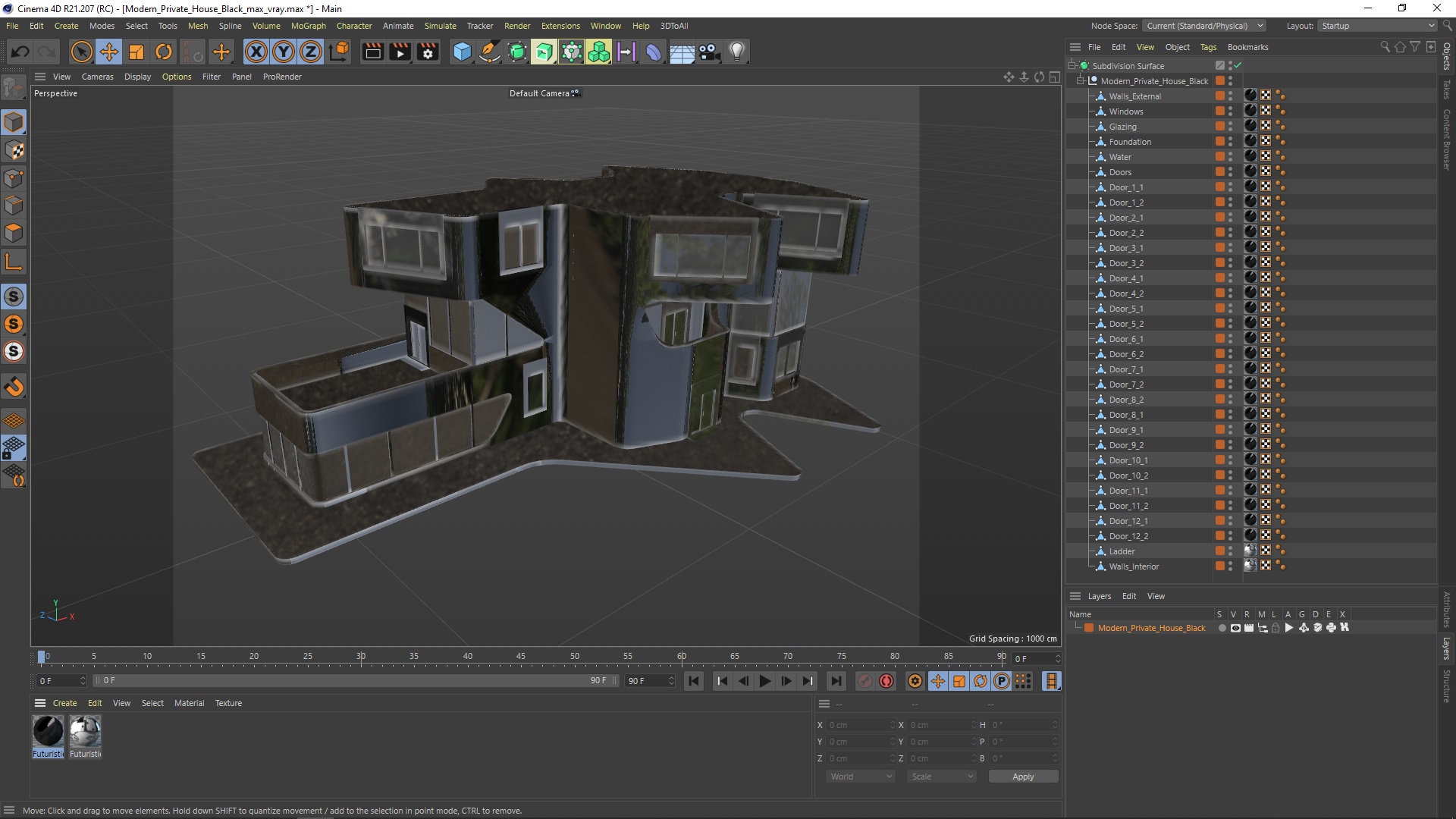Viewport: 1456px width, 819px height.
Task: Click the Apply coordinates button
Action: click(1023, 777)
